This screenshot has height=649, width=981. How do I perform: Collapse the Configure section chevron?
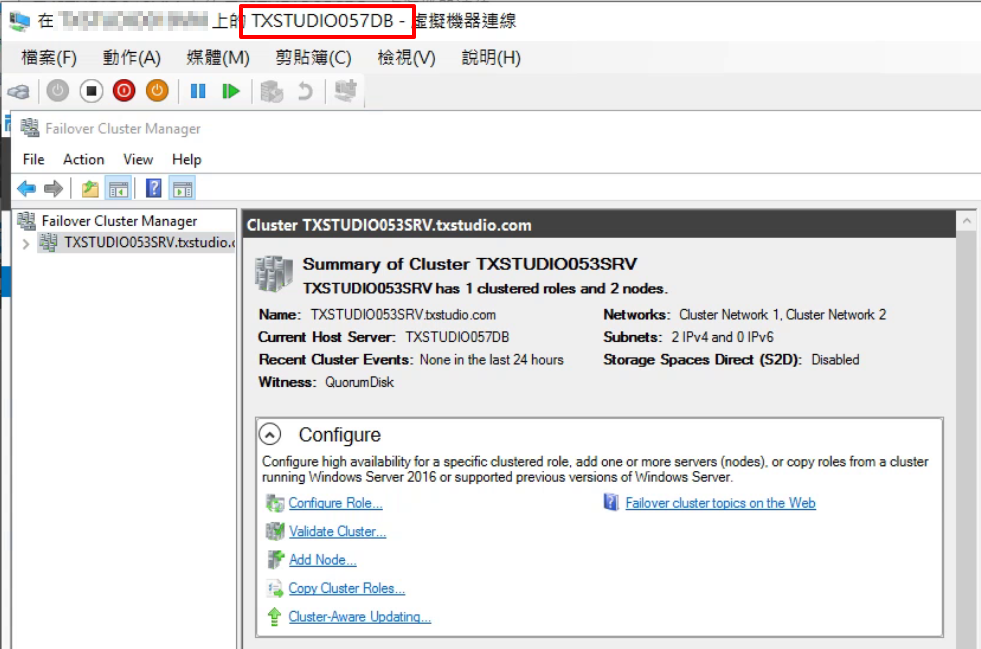pos(270,434)
